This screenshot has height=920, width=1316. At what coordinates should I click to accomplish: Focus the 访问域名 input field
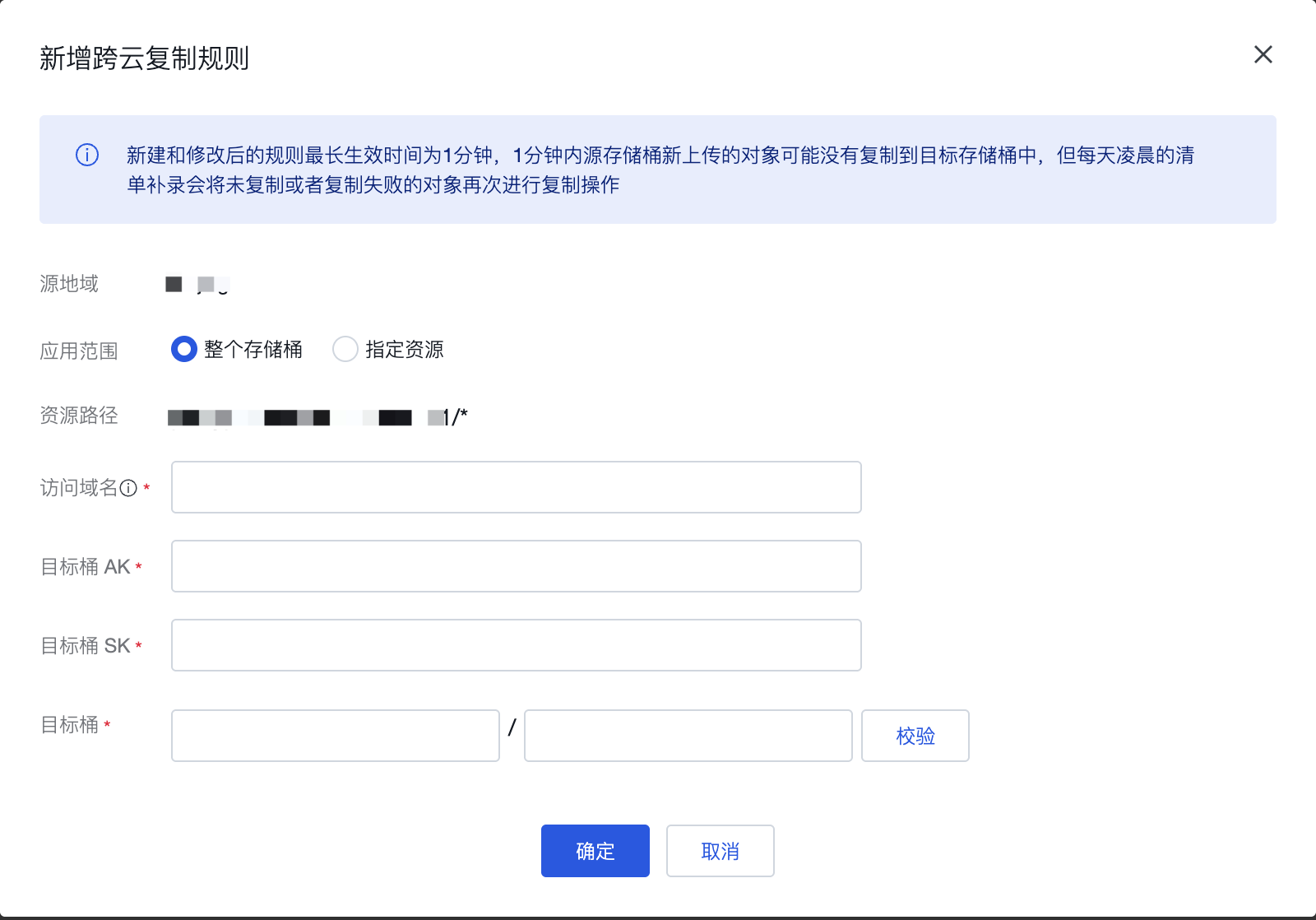click(x=517, y=487)
